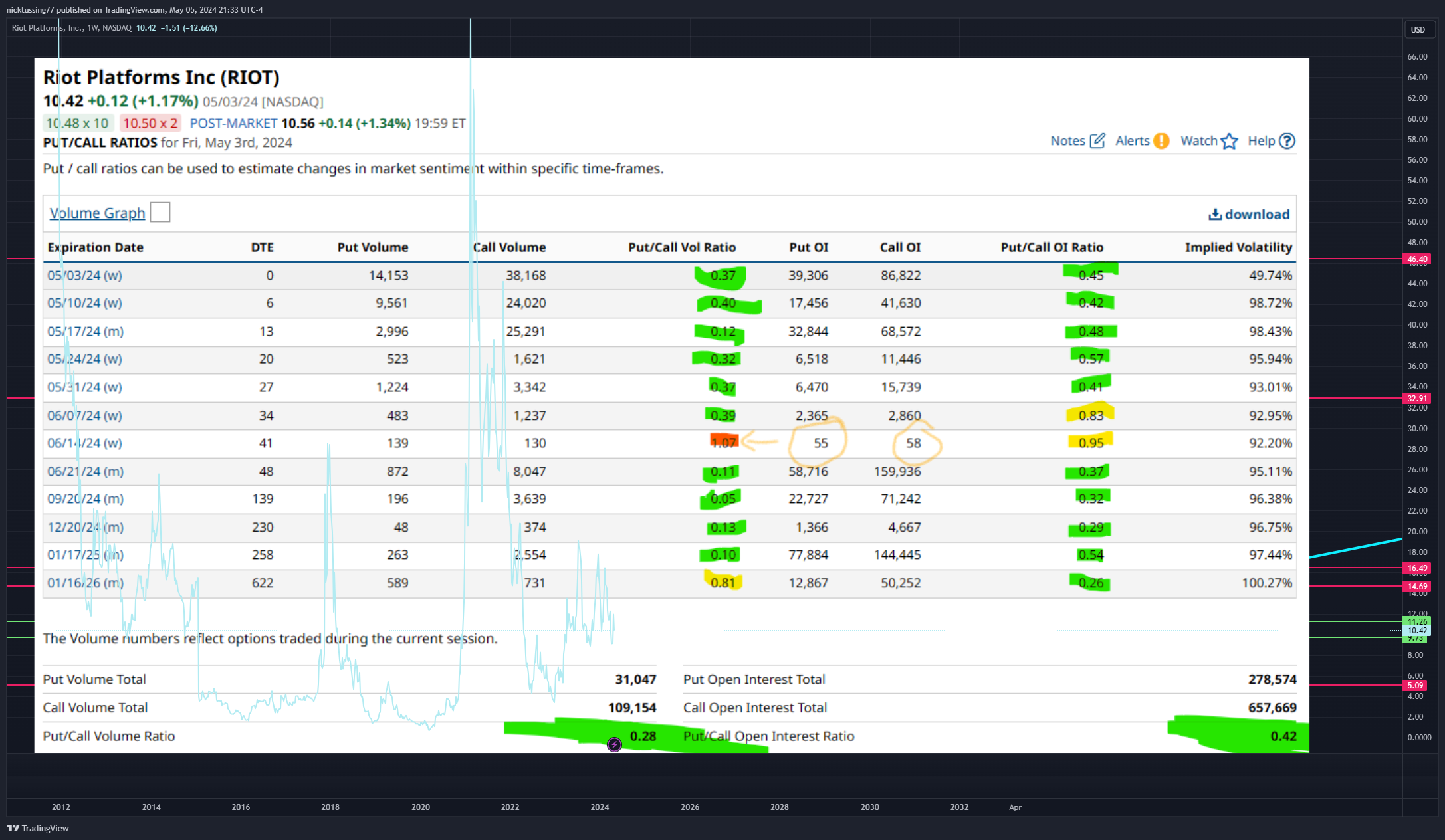Screen dimensions: 1445x840
Task: Open the Notes pencil icon
Action: [x=1097, y=141]
